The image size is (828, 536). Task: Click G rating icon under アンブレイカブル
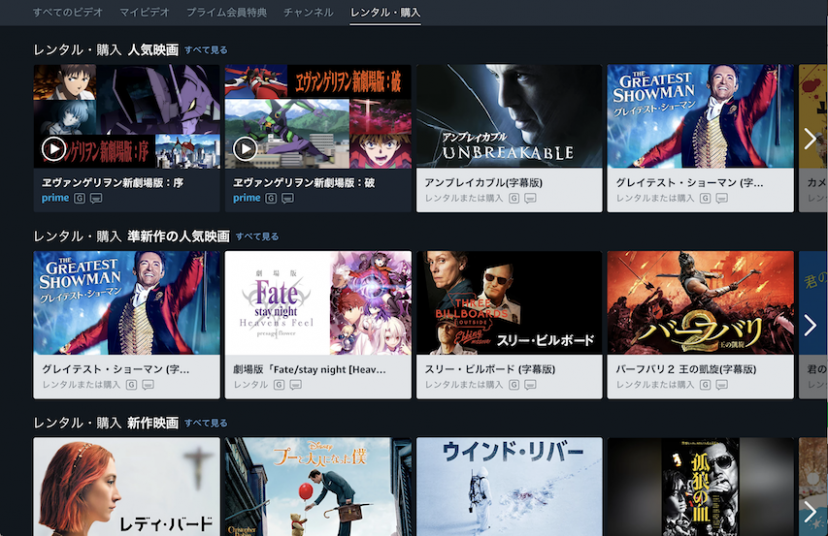[514, 199]
